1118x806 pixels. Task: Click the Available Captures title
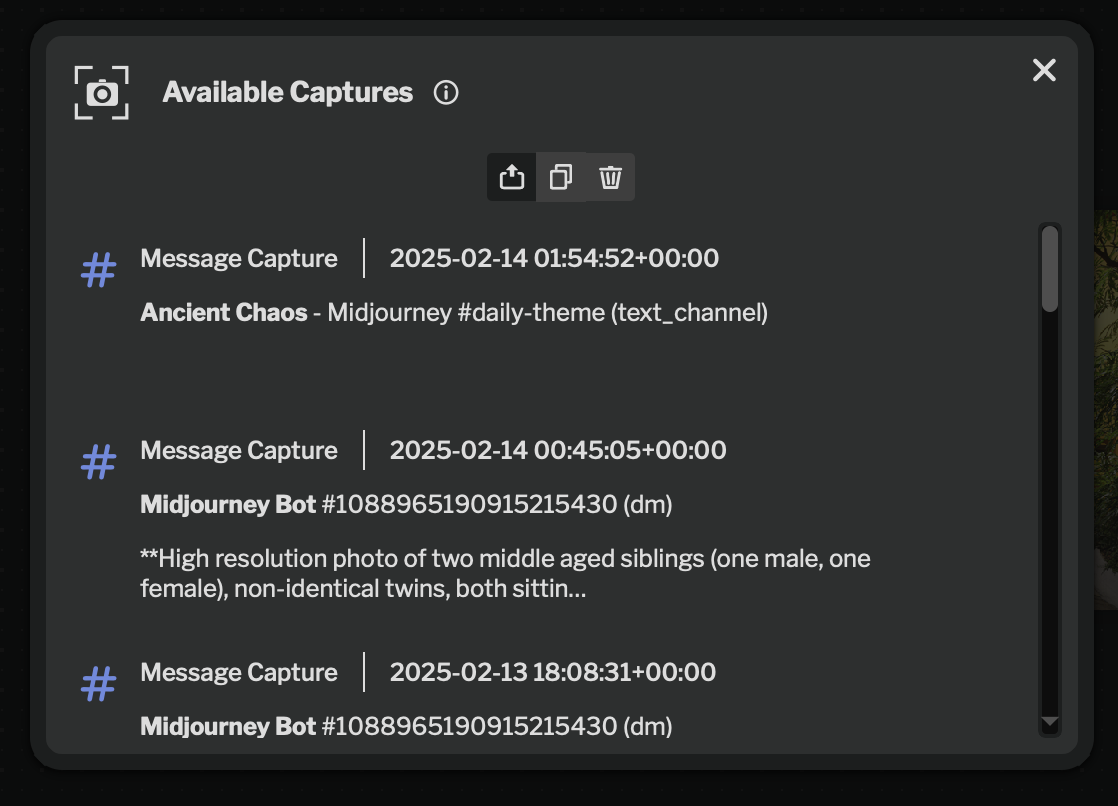tap(287, 92)
